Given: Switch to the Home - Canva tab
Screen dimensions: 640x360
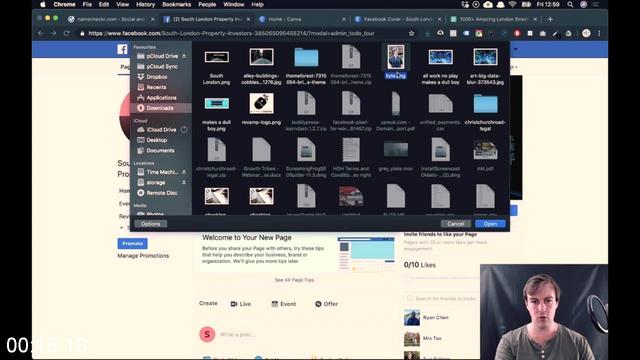Looking at the screenshot, I should (x=301, y=19).
